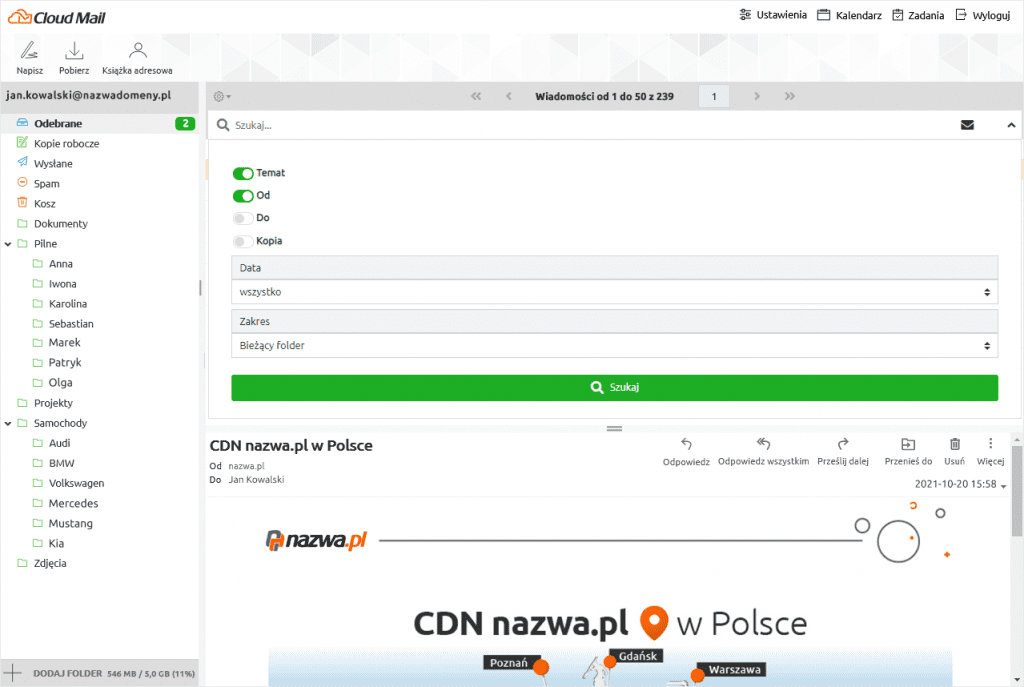Viewport: 1024px width, 687px height.
Task: Toggle Temat search switch off
Action: tap(243, 173)
